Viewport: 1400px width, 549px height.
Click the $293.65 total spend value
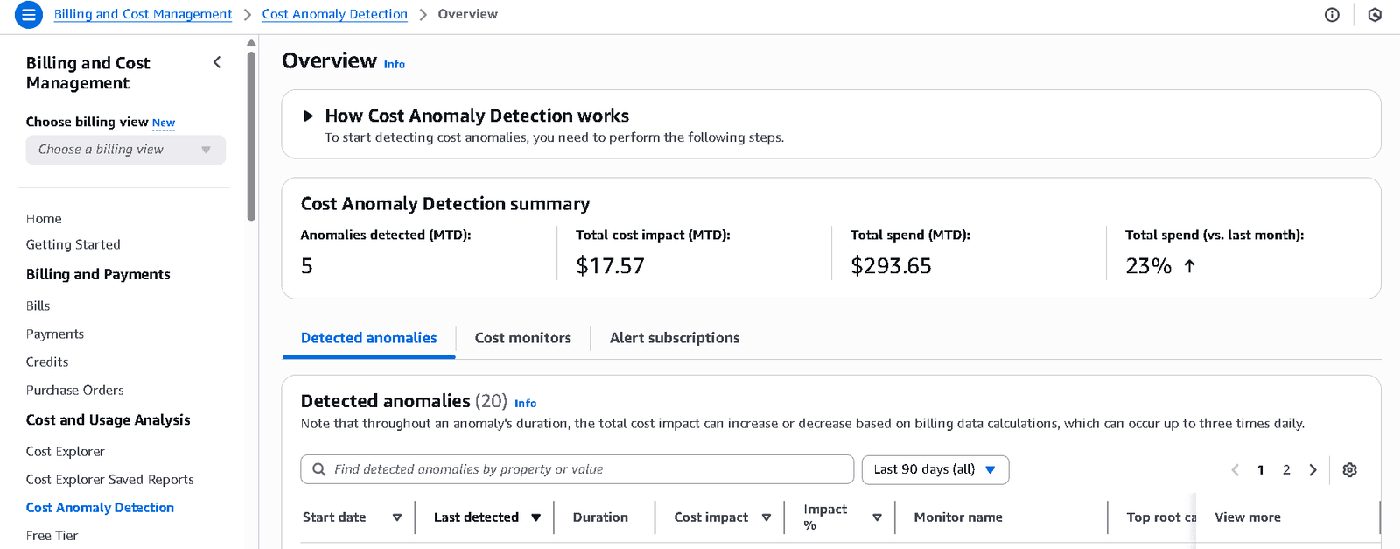(891, 266)
